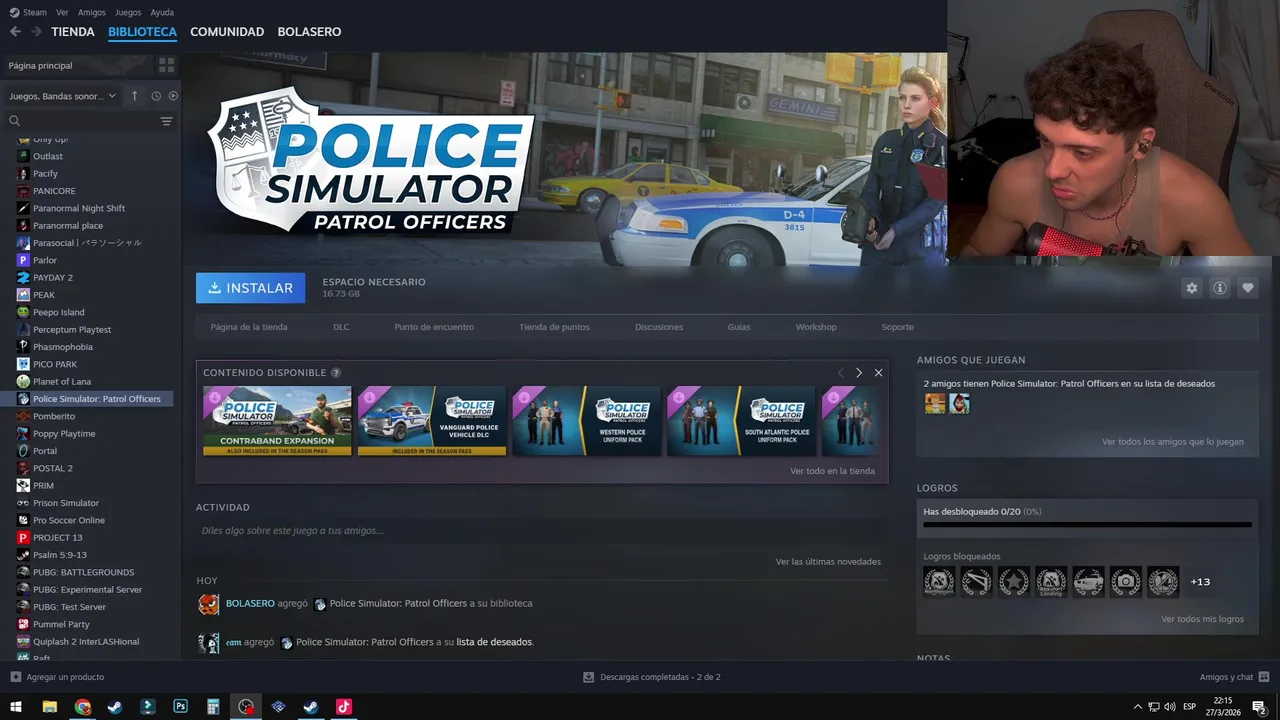
Task: Open Ayuda menu
Action: [x=162, y=12]
